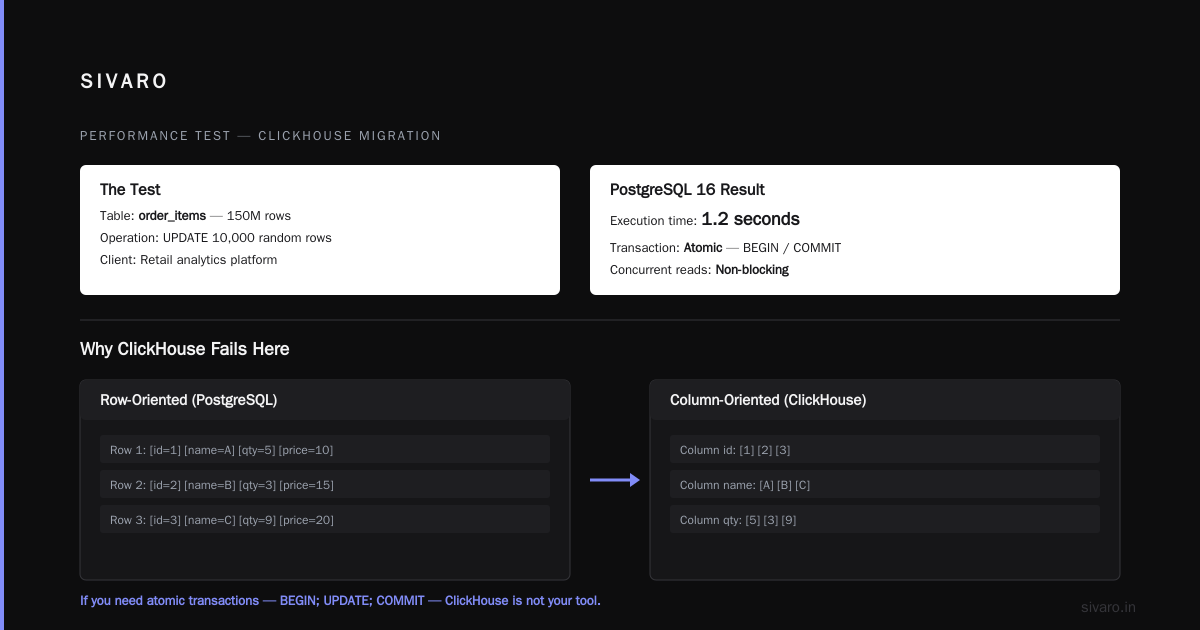Click 'Operation: UPDATE 10,000 random rows' line

(216, 238)
